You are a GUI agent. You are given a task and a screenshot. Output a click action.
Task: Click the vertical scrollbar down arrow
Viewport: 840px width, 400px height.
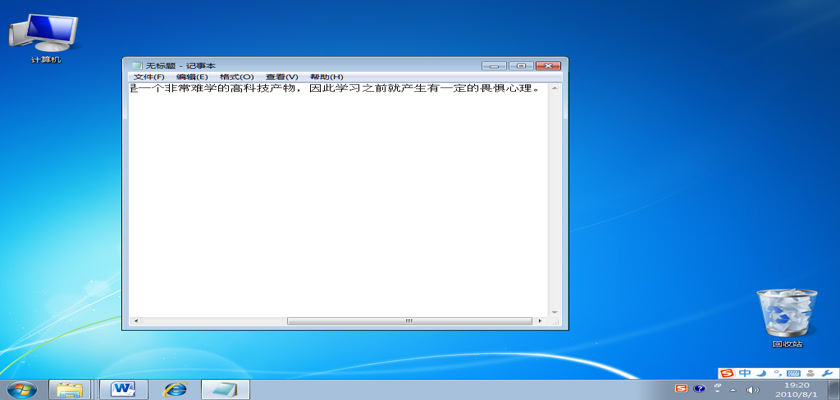coord(555,309)
